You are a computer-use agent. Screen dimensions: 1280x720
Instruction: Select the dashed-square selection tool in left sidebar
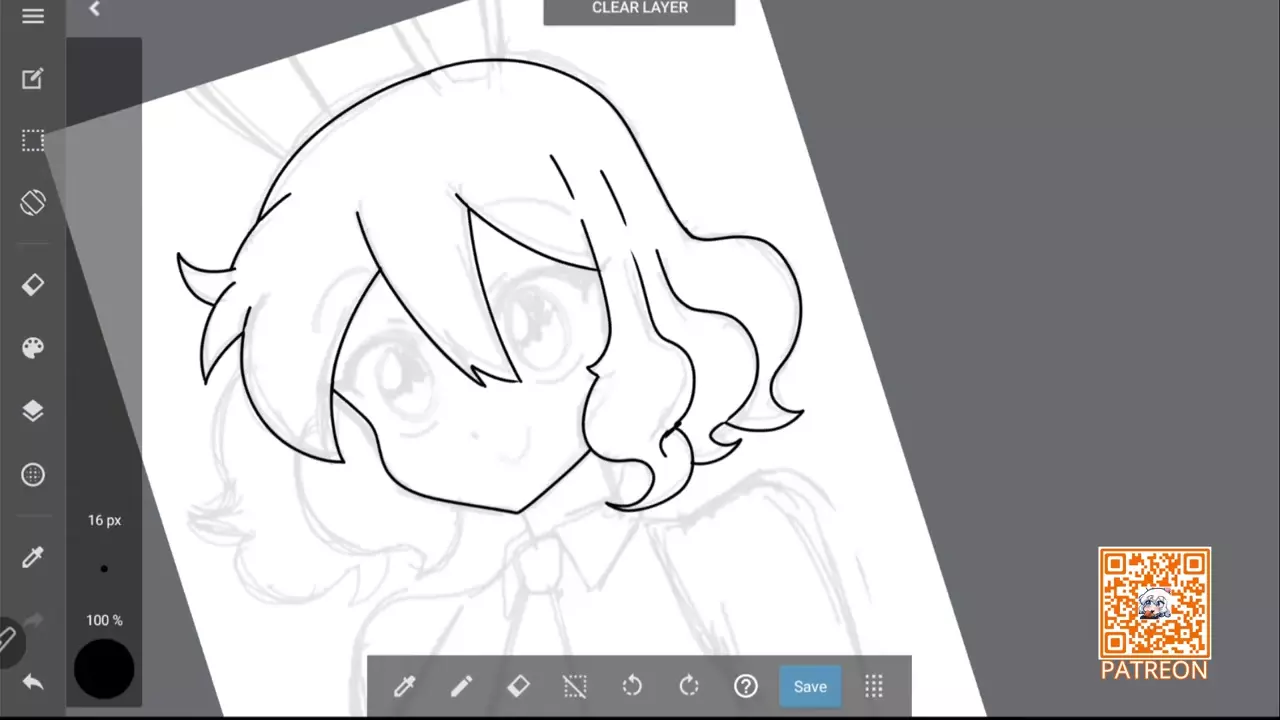(x=33, y=141)
